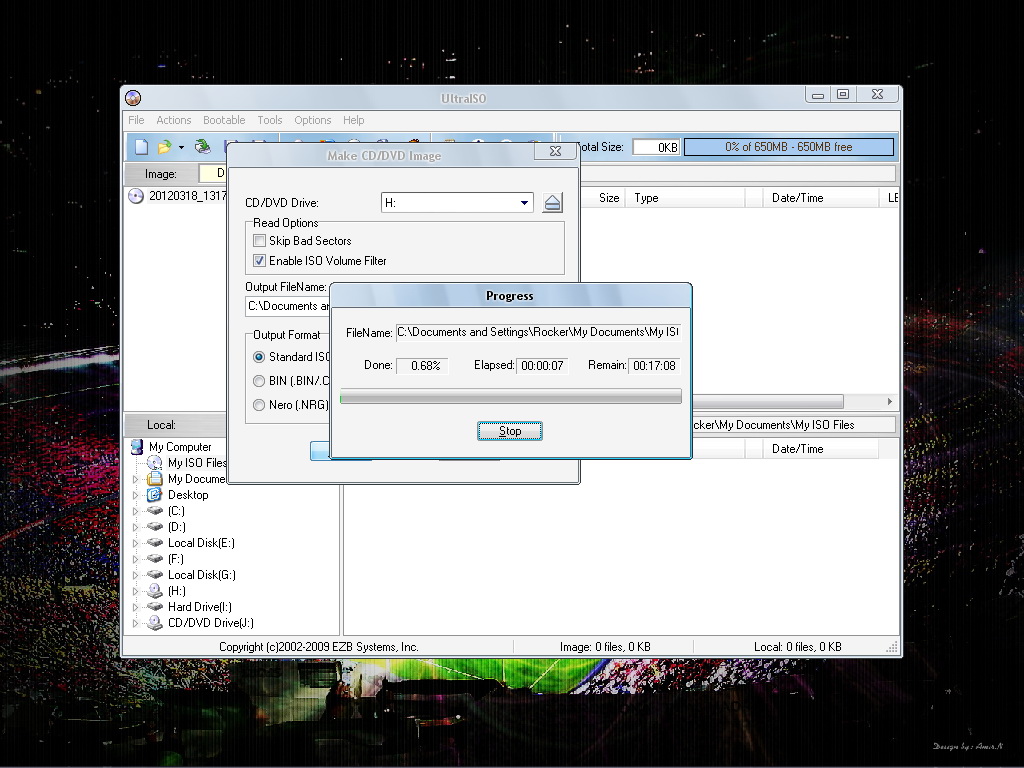Click the UltraISO app icon in title bar
Image resolution: width=1024 pixels, height=768 pixels.
pos(133,98)
